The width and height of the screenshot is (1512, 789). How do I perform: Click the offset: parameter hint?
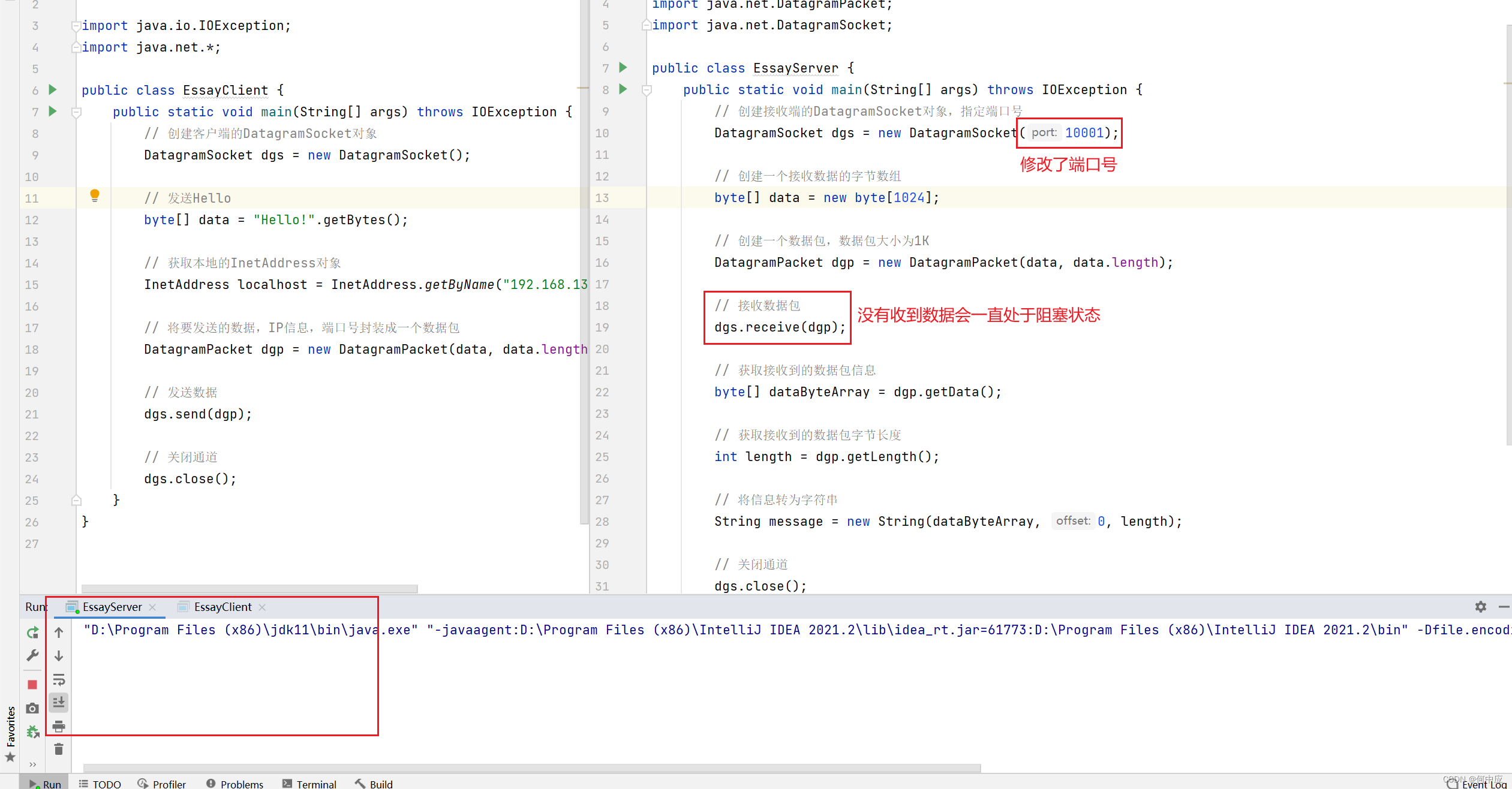point(1073,520)
